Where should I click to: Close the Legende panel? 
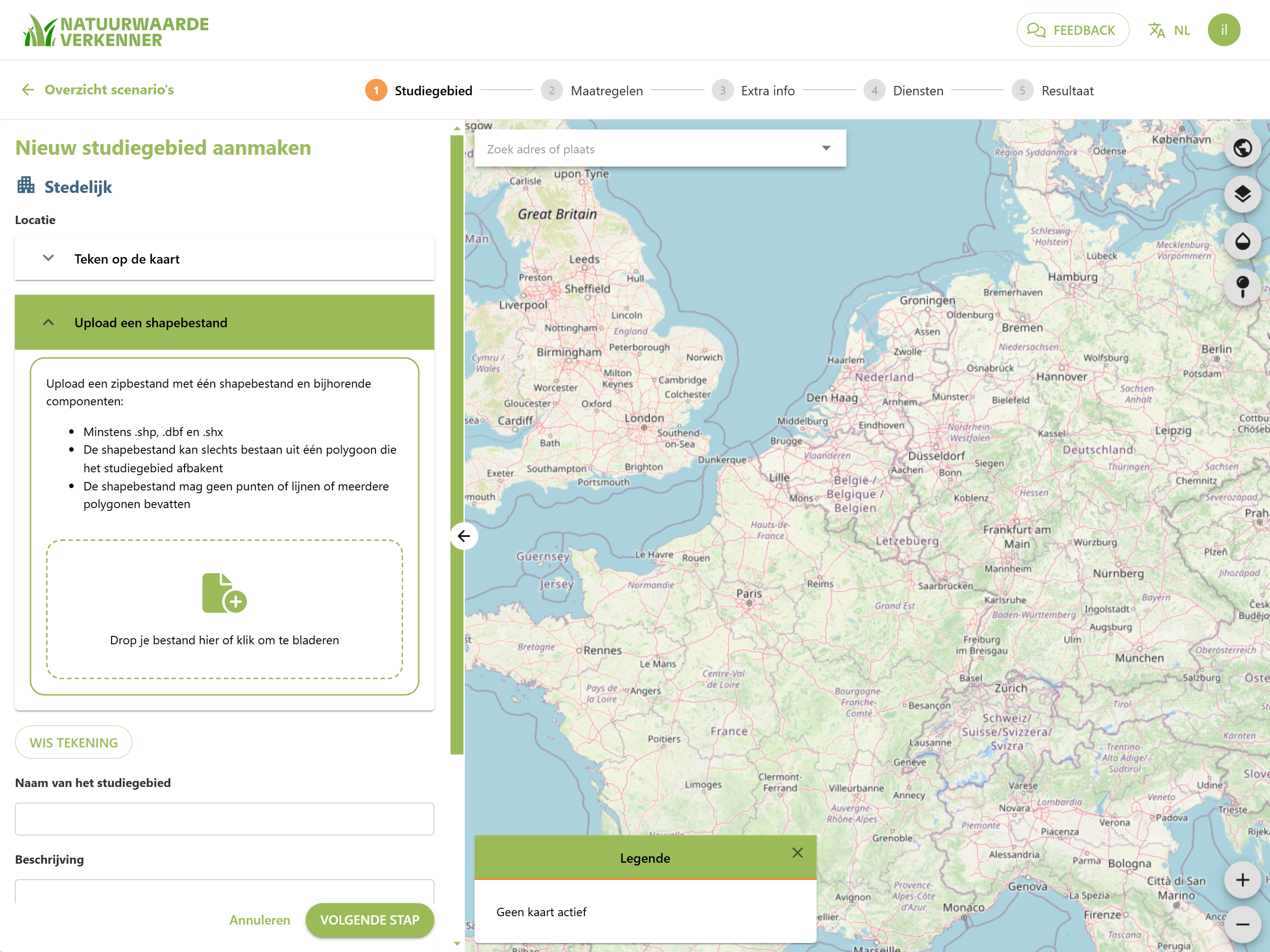pos(798,853)
